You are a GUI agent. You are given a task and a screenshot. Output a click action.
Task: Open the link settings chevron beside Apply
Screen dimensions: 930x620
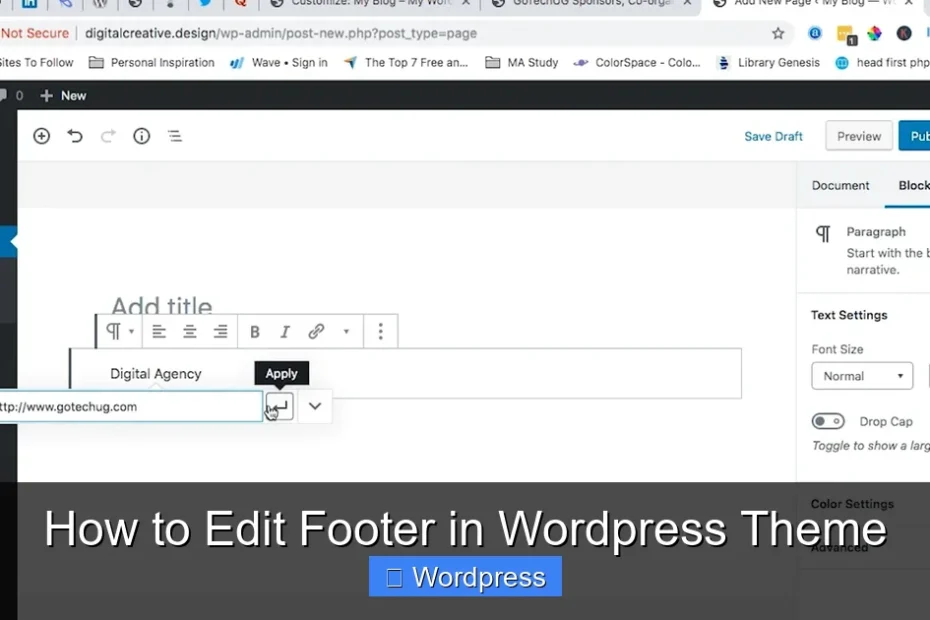(315, 406)
